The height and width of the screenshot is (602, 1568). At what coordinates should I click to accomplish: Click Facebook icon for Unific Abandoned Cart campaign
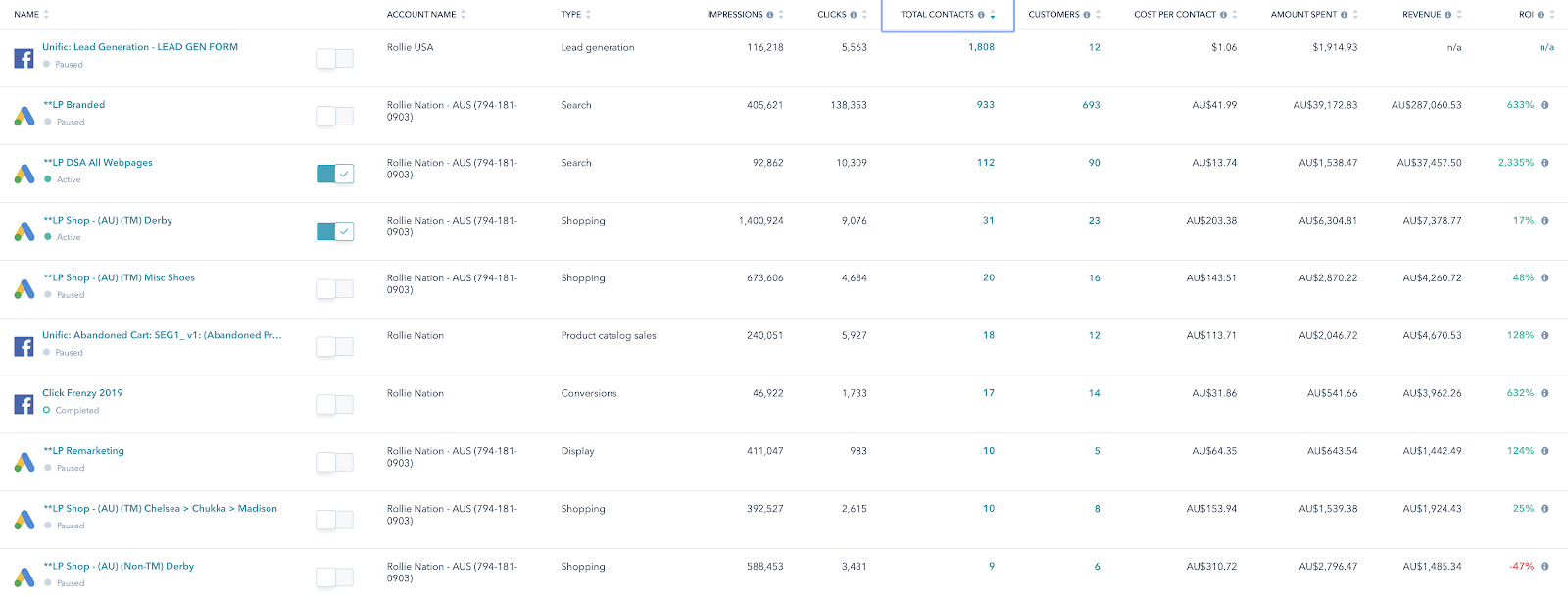[24, 346]
